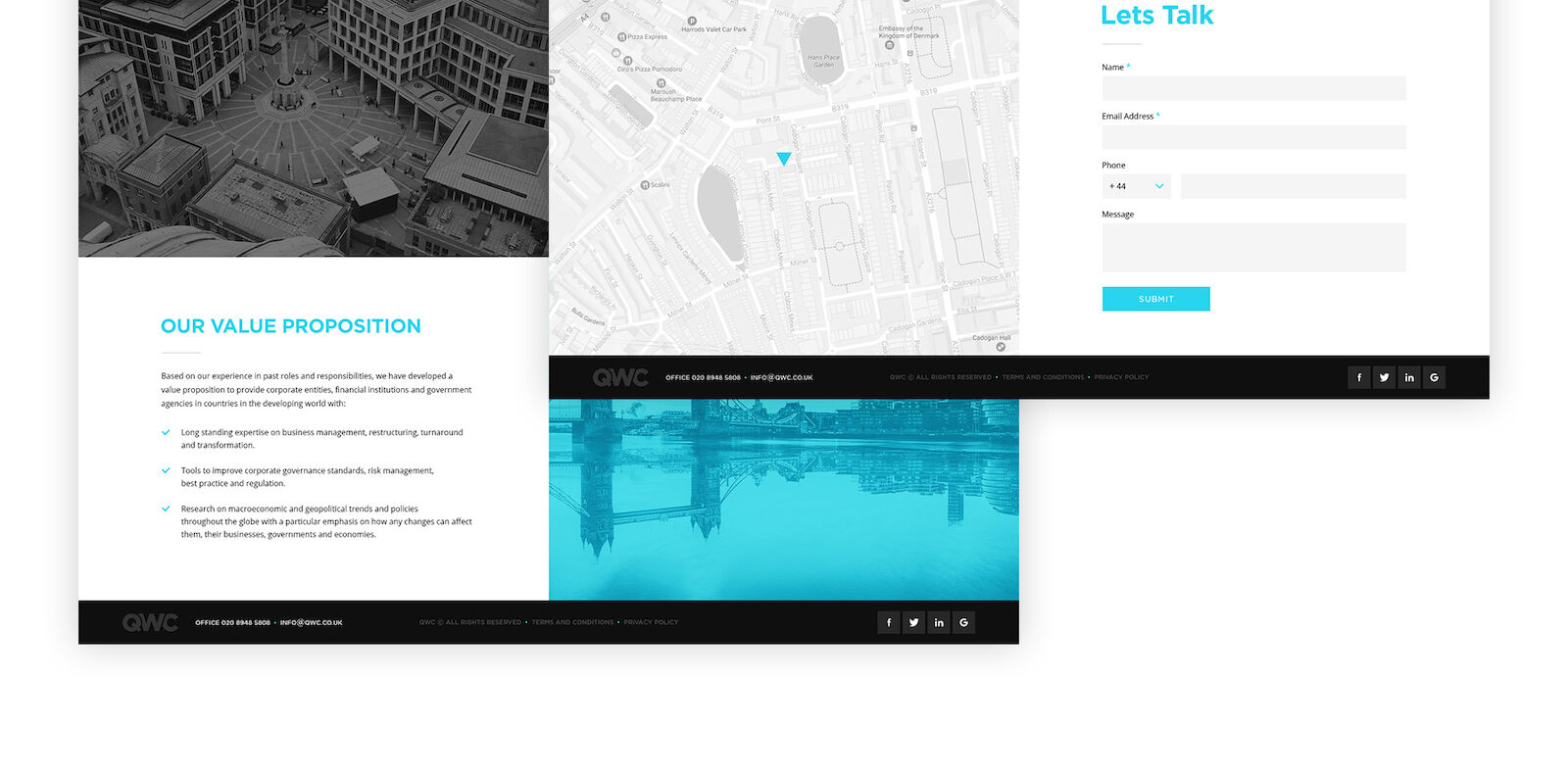Screen dimensions: 1568x776
Task: Click the Hans Place Garden label on the map
Action: coord(823,61)
